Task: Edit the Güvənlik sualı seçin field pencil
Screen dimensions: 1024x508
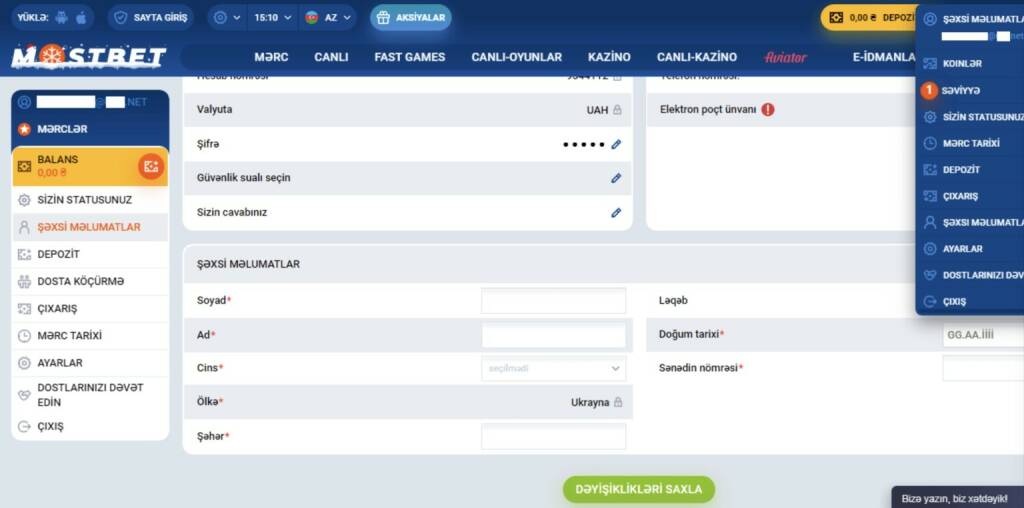Action: (x=616, y=178)
